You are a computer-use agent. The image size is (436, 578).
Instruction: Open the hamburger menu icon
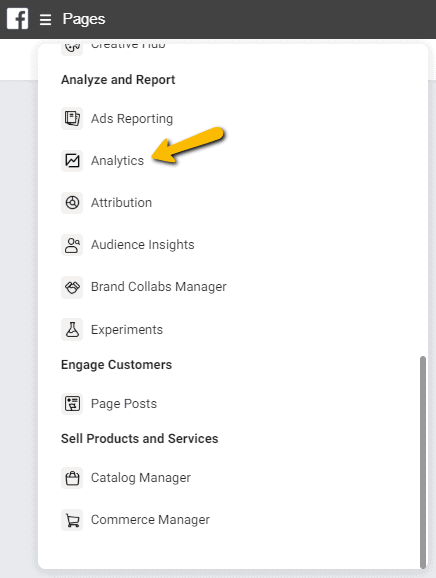point(45,20)
